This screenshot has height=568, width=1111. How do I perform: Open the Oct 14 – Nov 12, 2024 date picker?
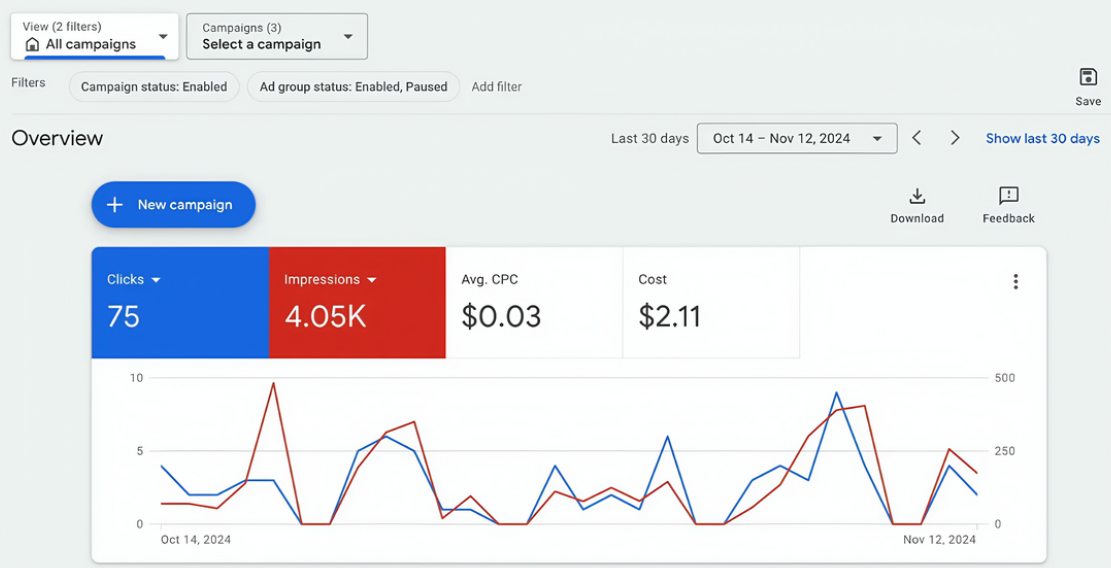tap(797, 138)
